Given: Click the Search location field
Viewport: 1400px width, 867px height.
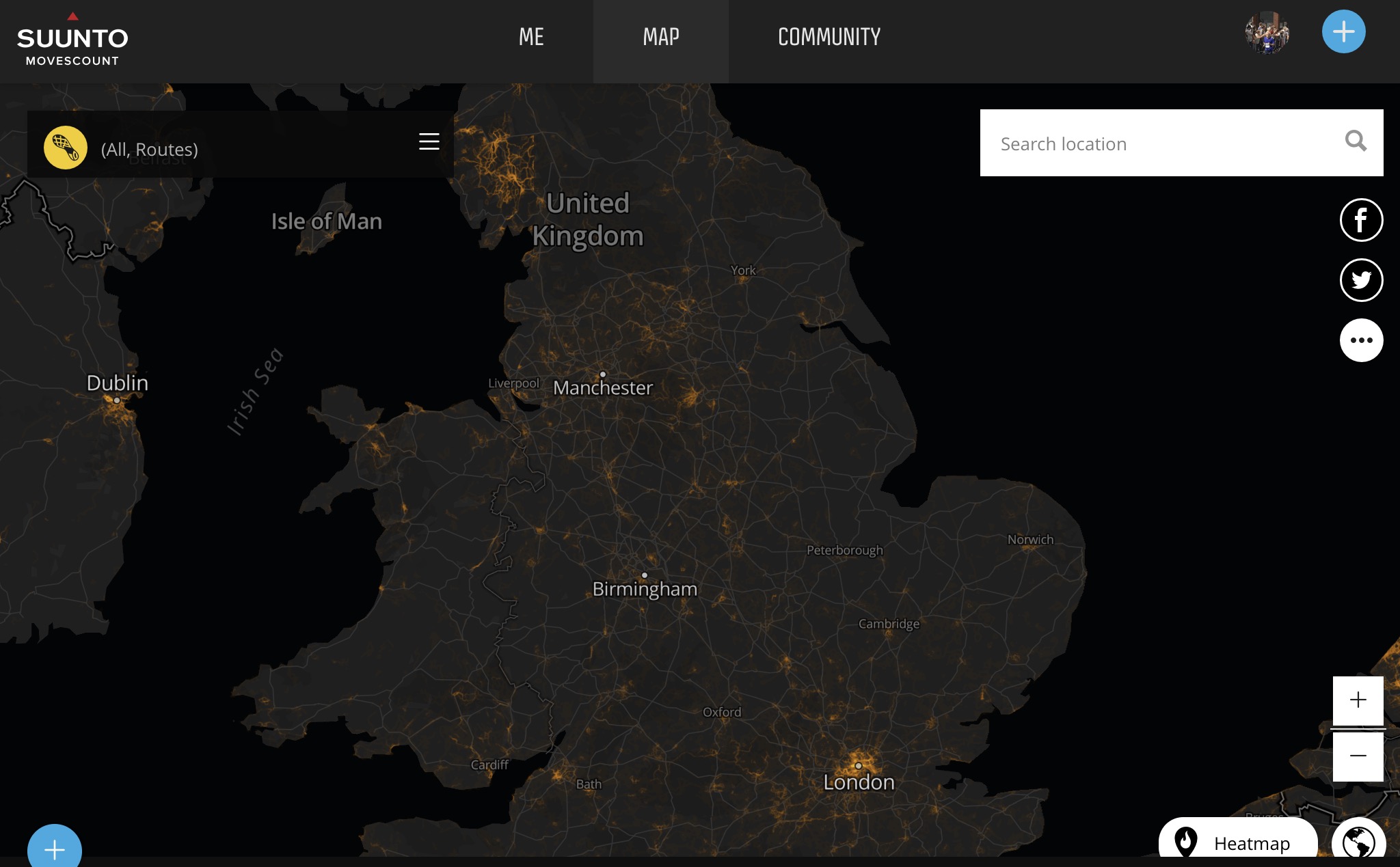Looking at the screenshot, I should tap(1162, 143).
